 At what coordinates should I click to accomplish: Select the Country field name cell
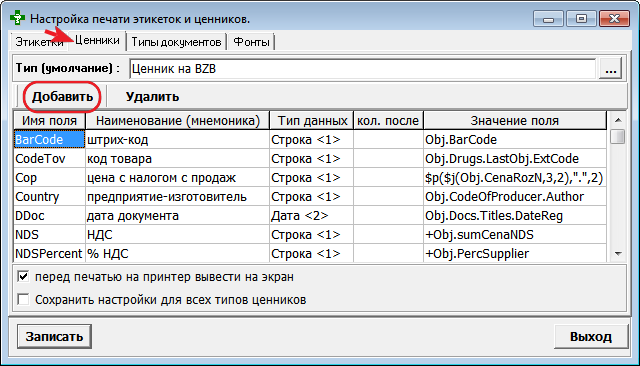click(49, 197)
